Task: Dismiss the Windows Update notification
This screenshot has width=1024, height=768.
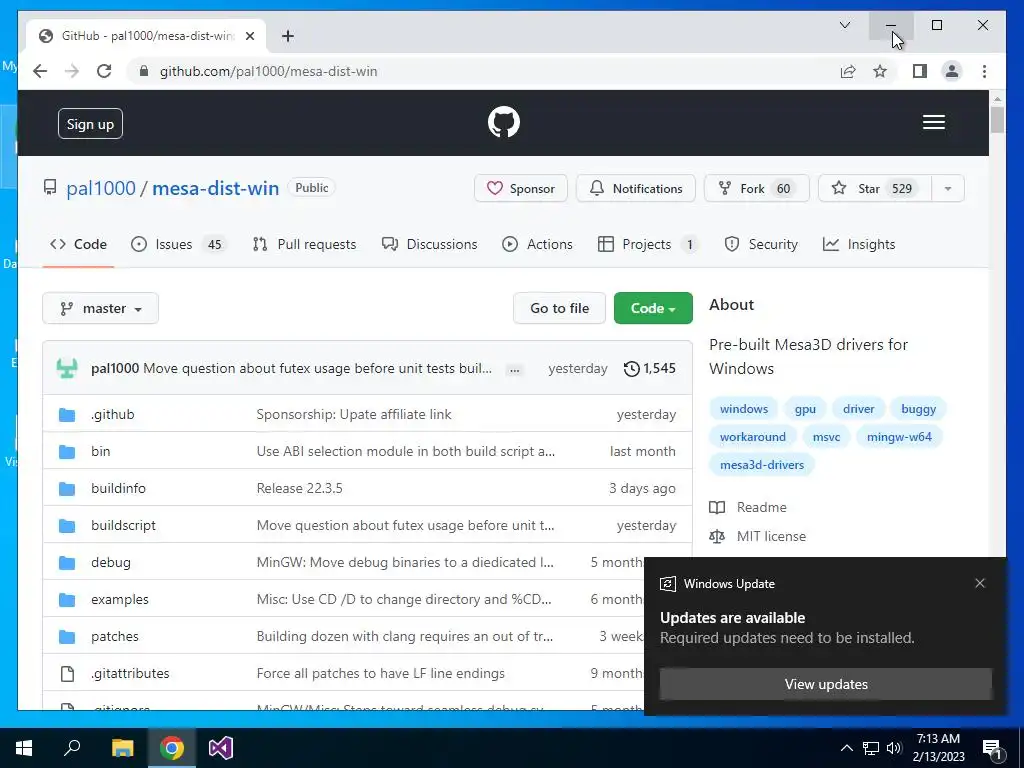Action: point(980,583)
